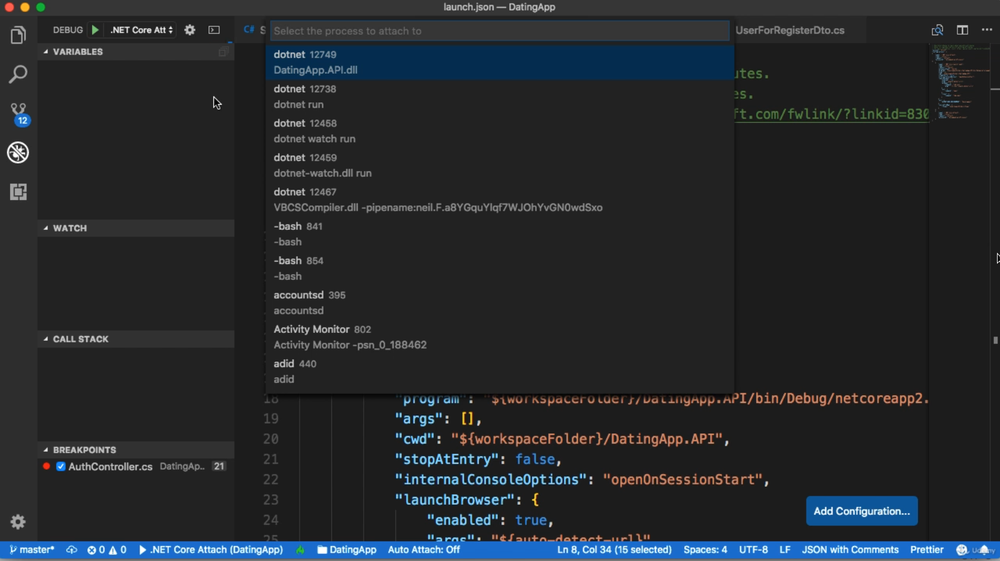Change indentation via Spaces: 4
1000x561 pixels.
pyautogui.click(x=705, y=550)
